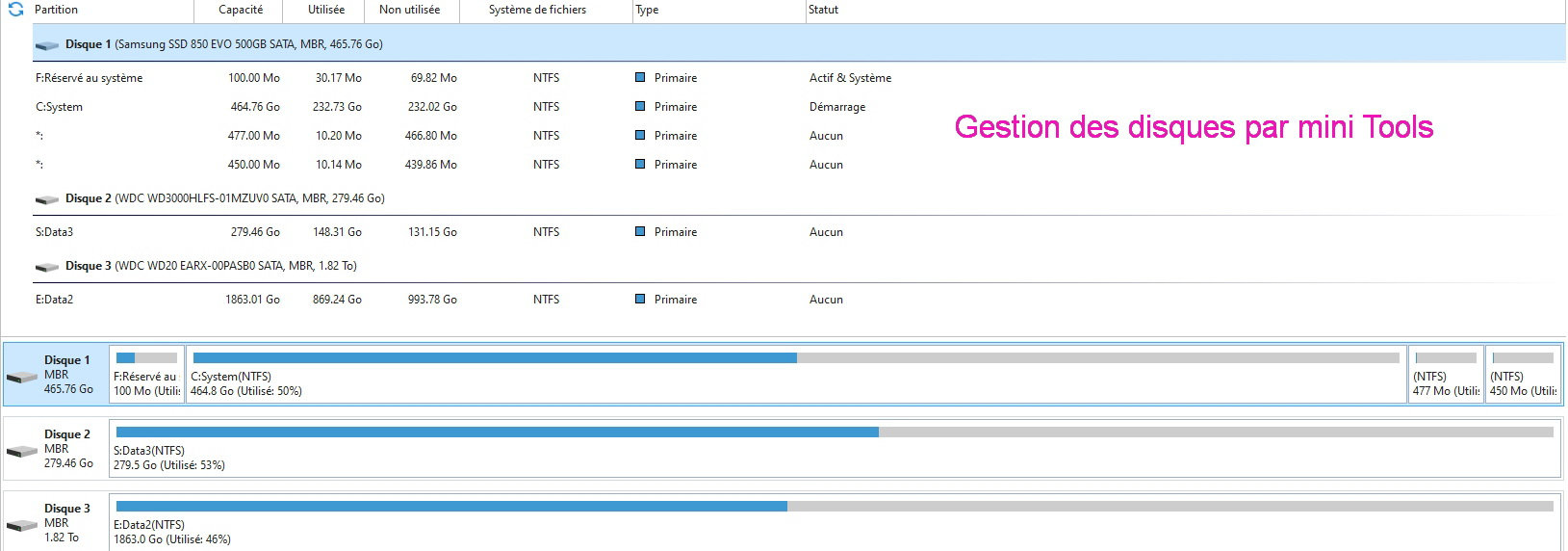Select Disque 3 icon in disk map
Screen dimensions: 1568x551
pyautogui.click(x=21, y=524)
